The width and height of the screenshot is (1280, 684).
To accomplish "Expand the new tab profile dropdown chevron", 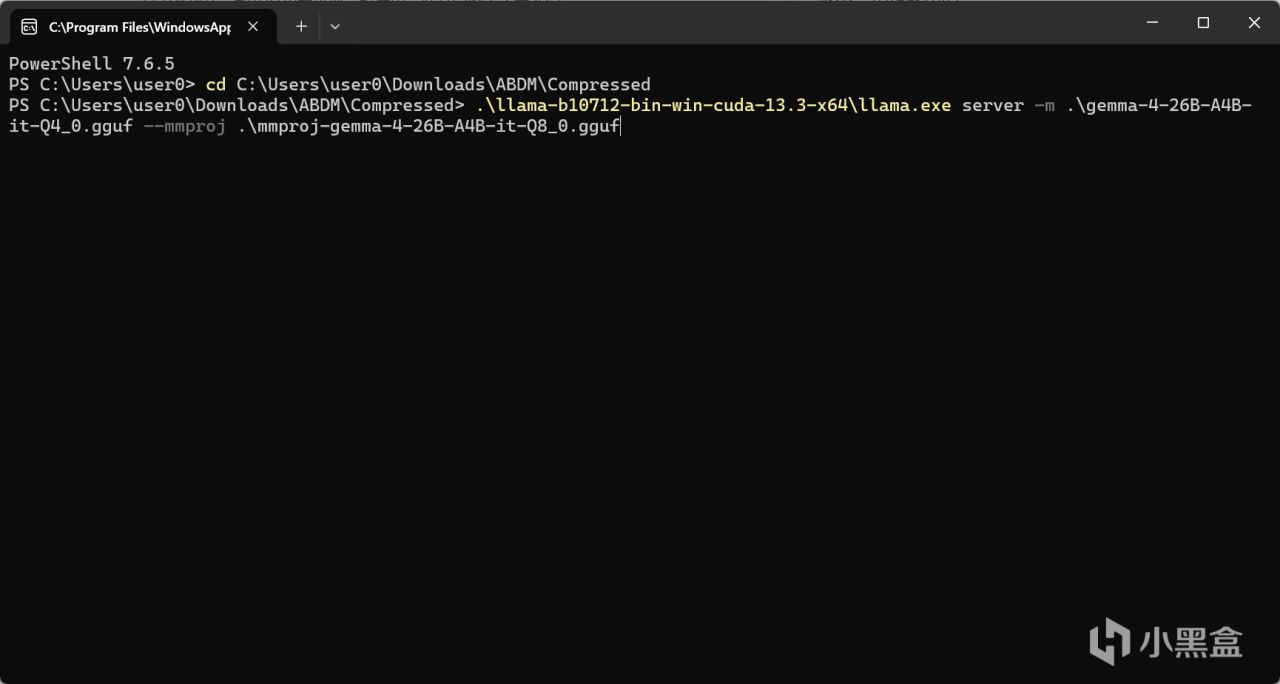I will click(335, 26).
